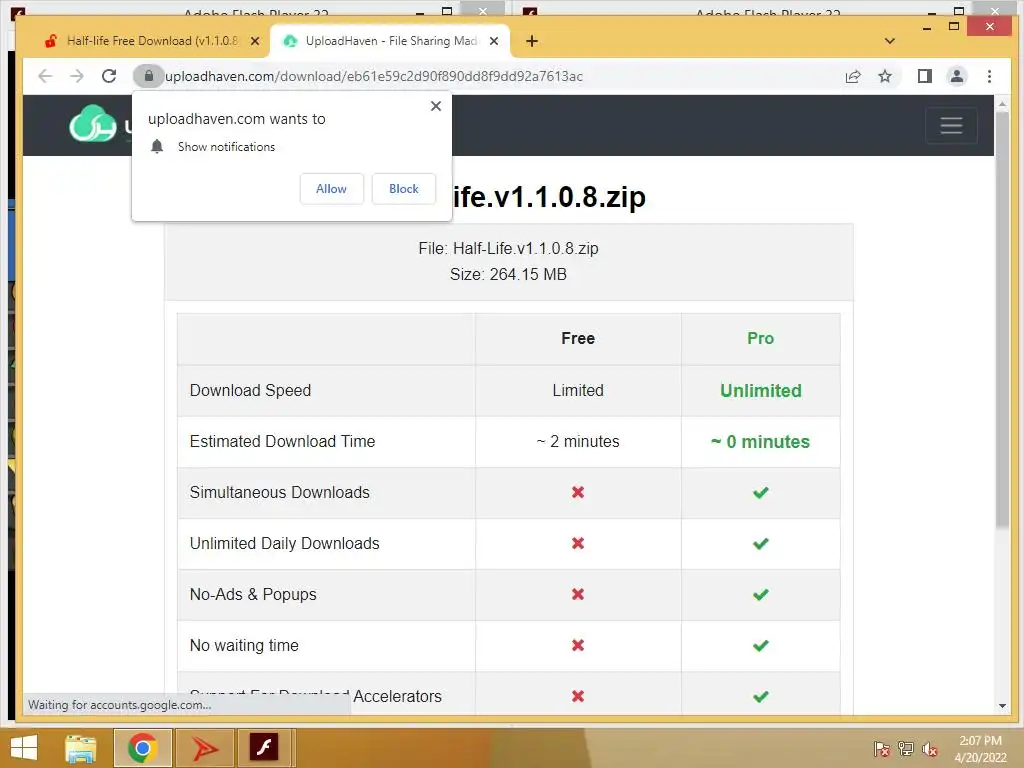1024x768 pixels.
Task: Click the '~ 2 minutes' Free estimate
Action: (x=578, y=441)
